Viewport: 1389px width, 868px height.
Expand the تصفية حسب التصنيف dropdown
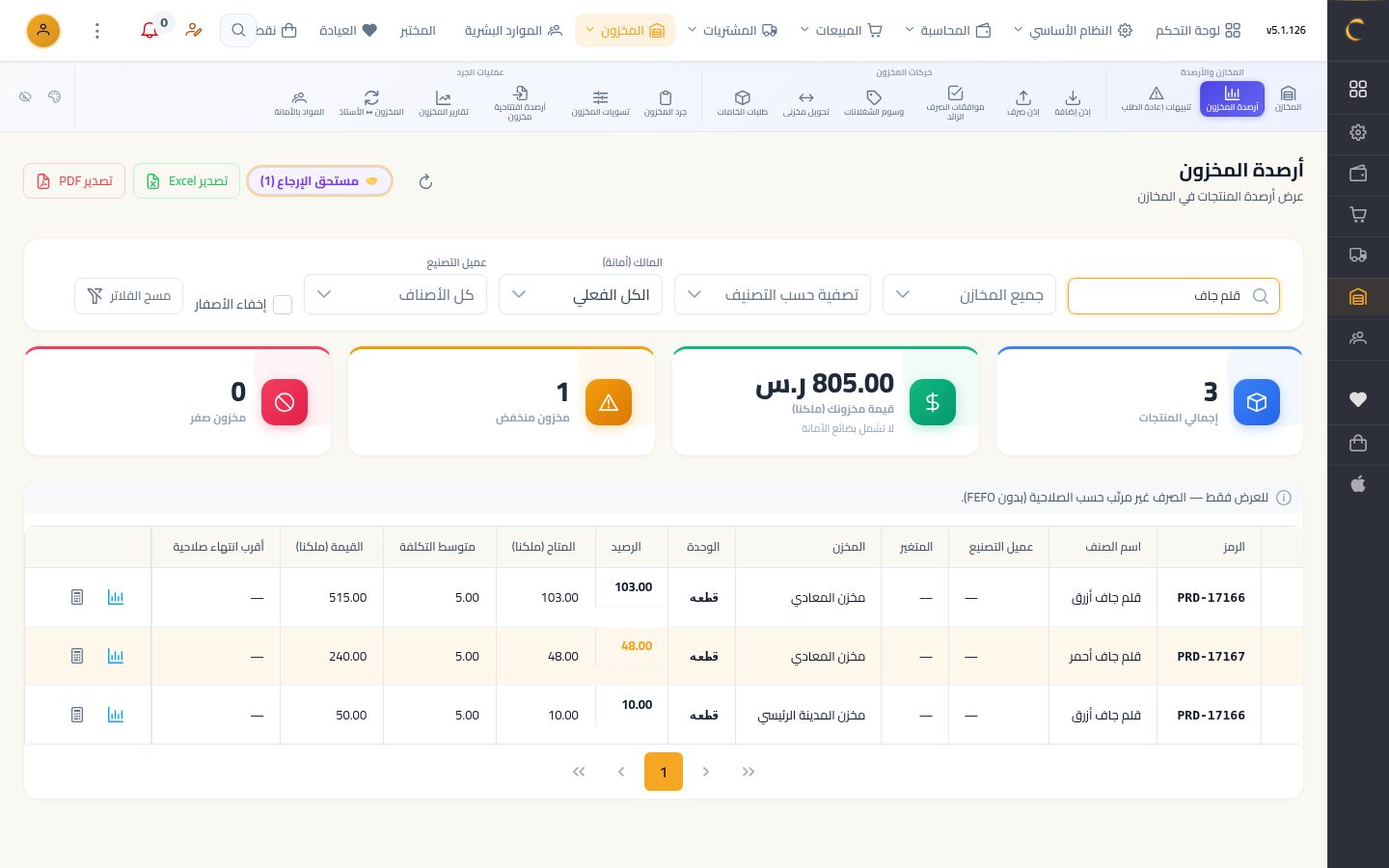773,295
